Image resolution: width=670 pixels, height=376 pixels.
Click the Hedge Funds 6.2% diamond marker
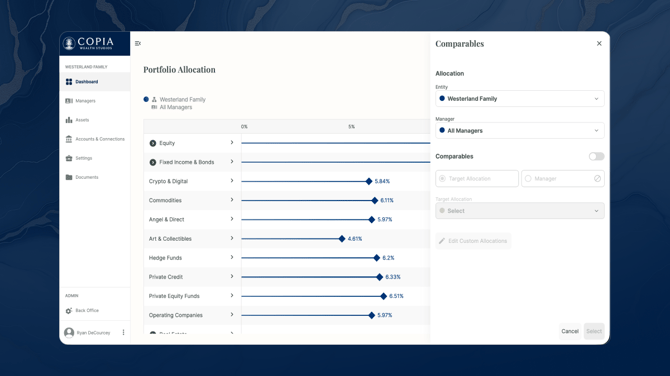click(x=376, y=258)
